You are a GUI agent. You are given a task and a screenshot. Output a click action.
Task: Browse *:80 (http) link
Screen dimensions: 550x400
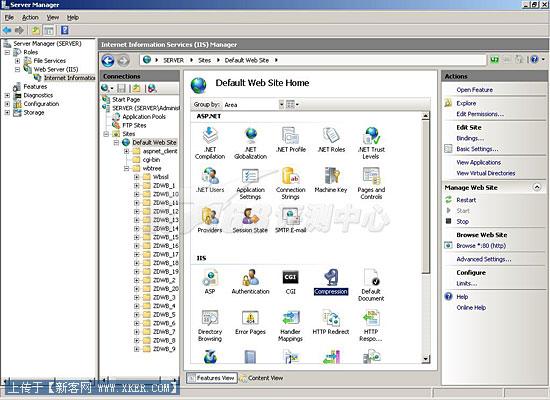(481, 246)
